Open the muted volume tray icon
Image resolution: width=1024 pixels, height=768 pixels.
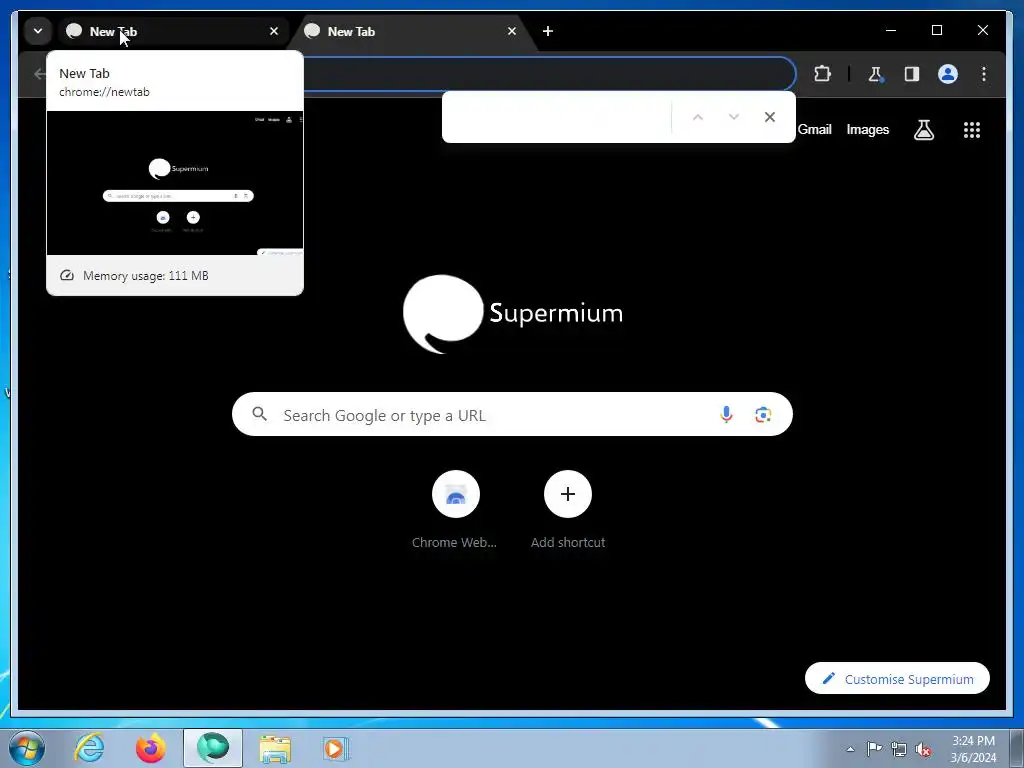[923, 749]
